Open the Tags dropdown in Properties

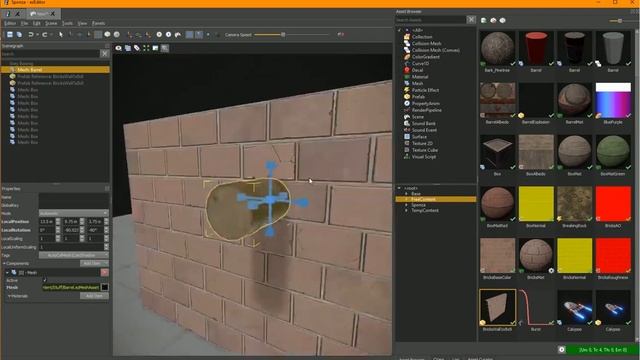(x=73, y=255)
